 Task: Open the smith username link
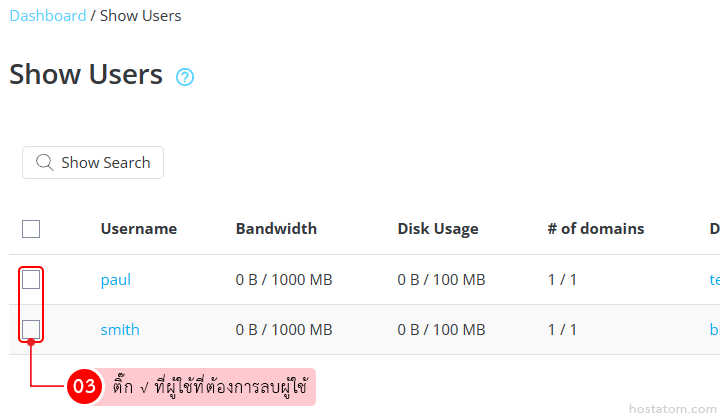120,330
